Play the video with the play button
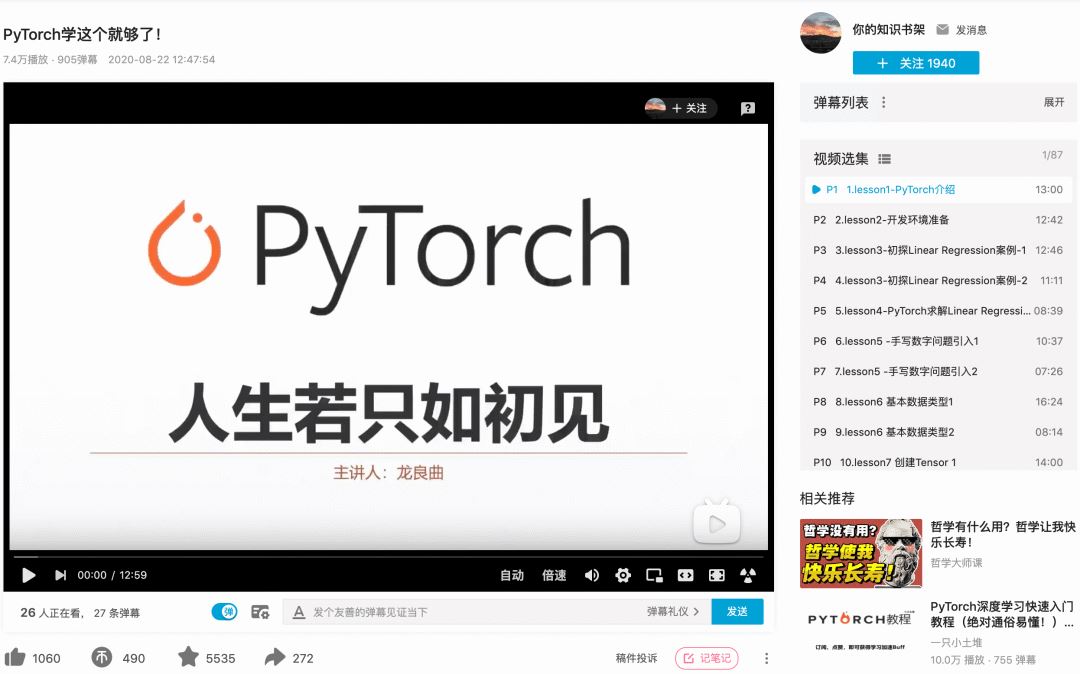 pyautogui.click(x=28, y=575)
